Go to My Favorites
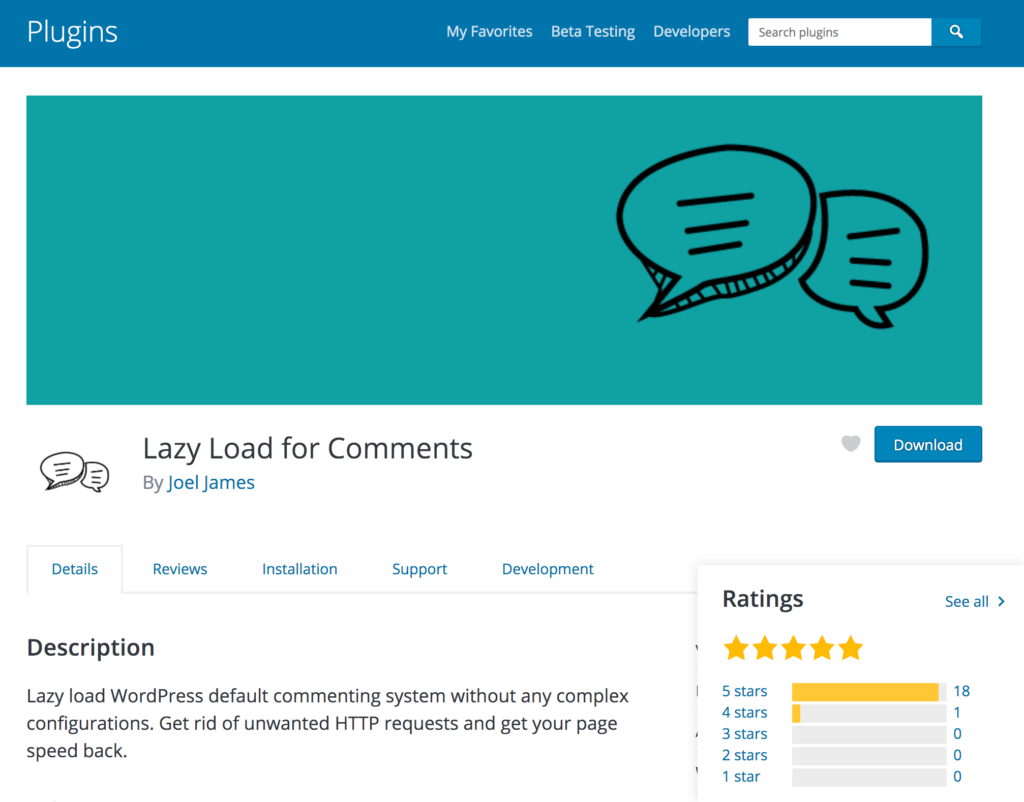This screenshot has width=1024, height=802. tap(489, 31)
